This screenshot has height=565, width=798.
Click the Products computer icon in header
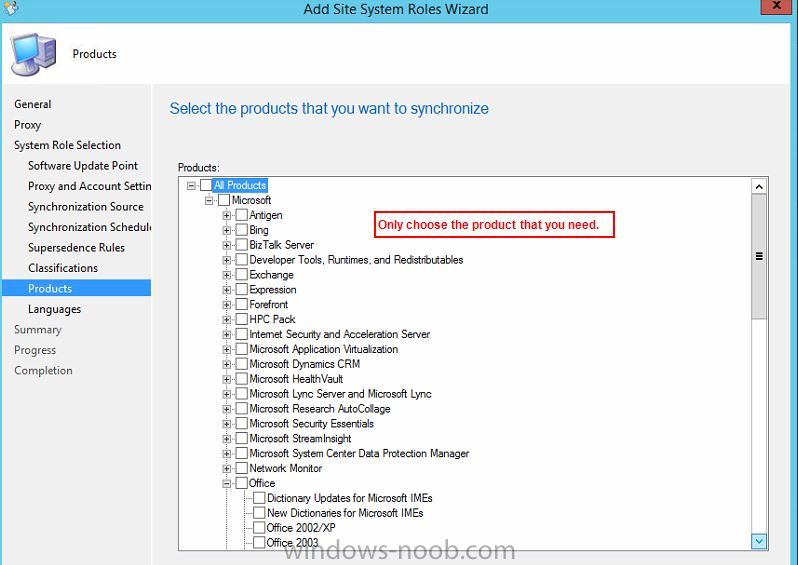(x=33, y=54)
